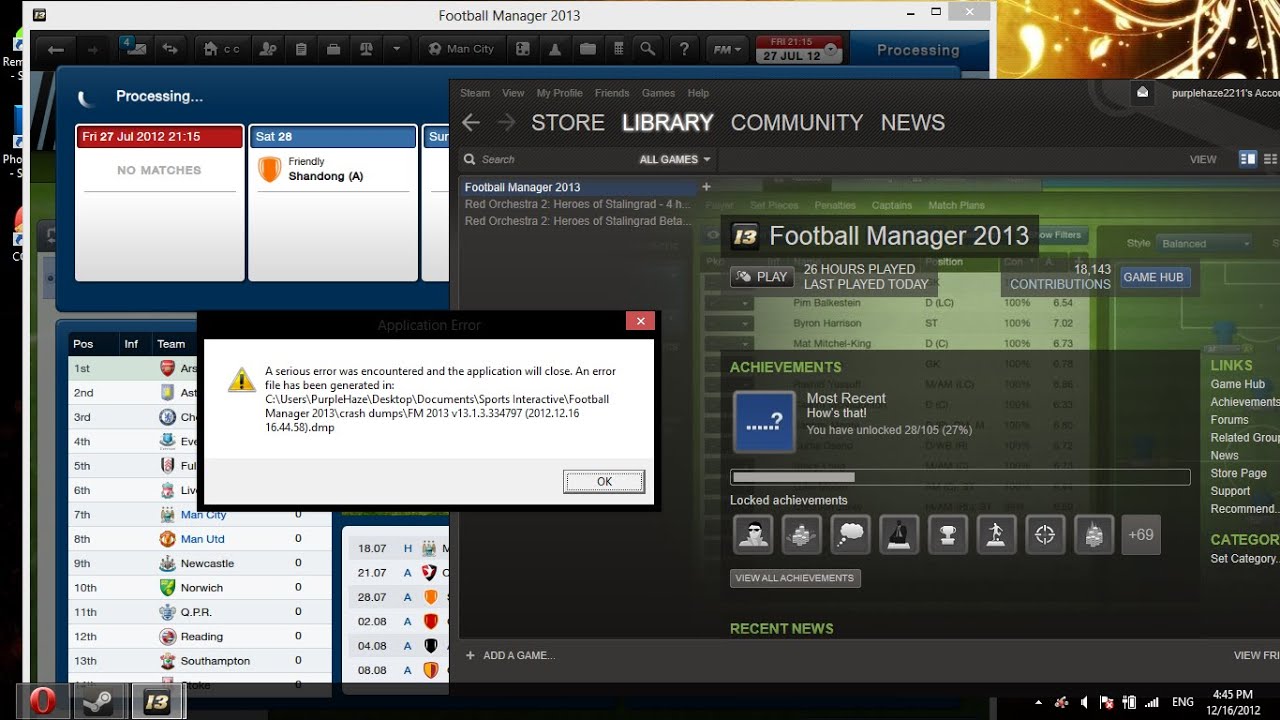The height and width of the screenshot is (720, 1280).
Task: Click the footballer statue locked achievement icon
Action: coord(996,535)
